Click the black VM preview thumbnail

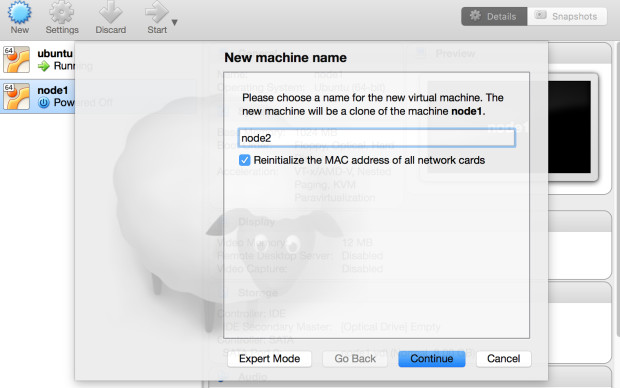(569, 127)
